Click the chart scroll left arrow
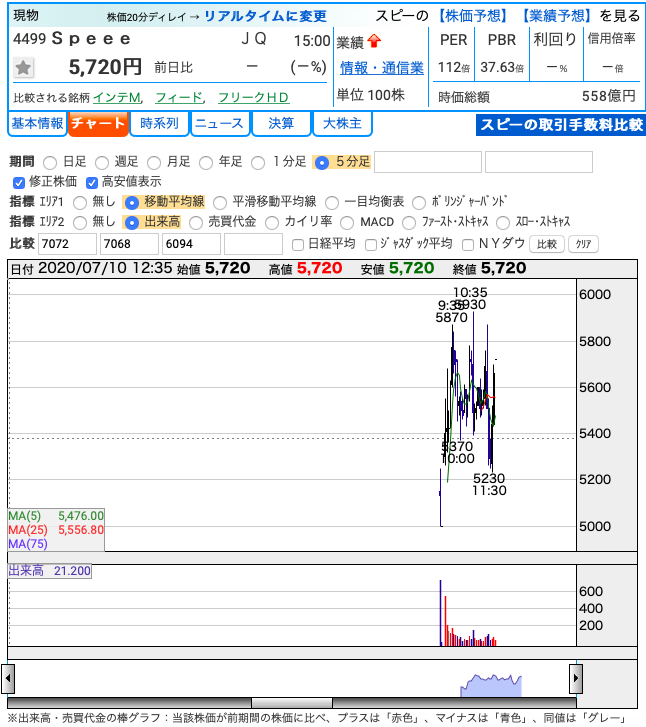Viewport: 646px width, 727px height. click(8, 678)
